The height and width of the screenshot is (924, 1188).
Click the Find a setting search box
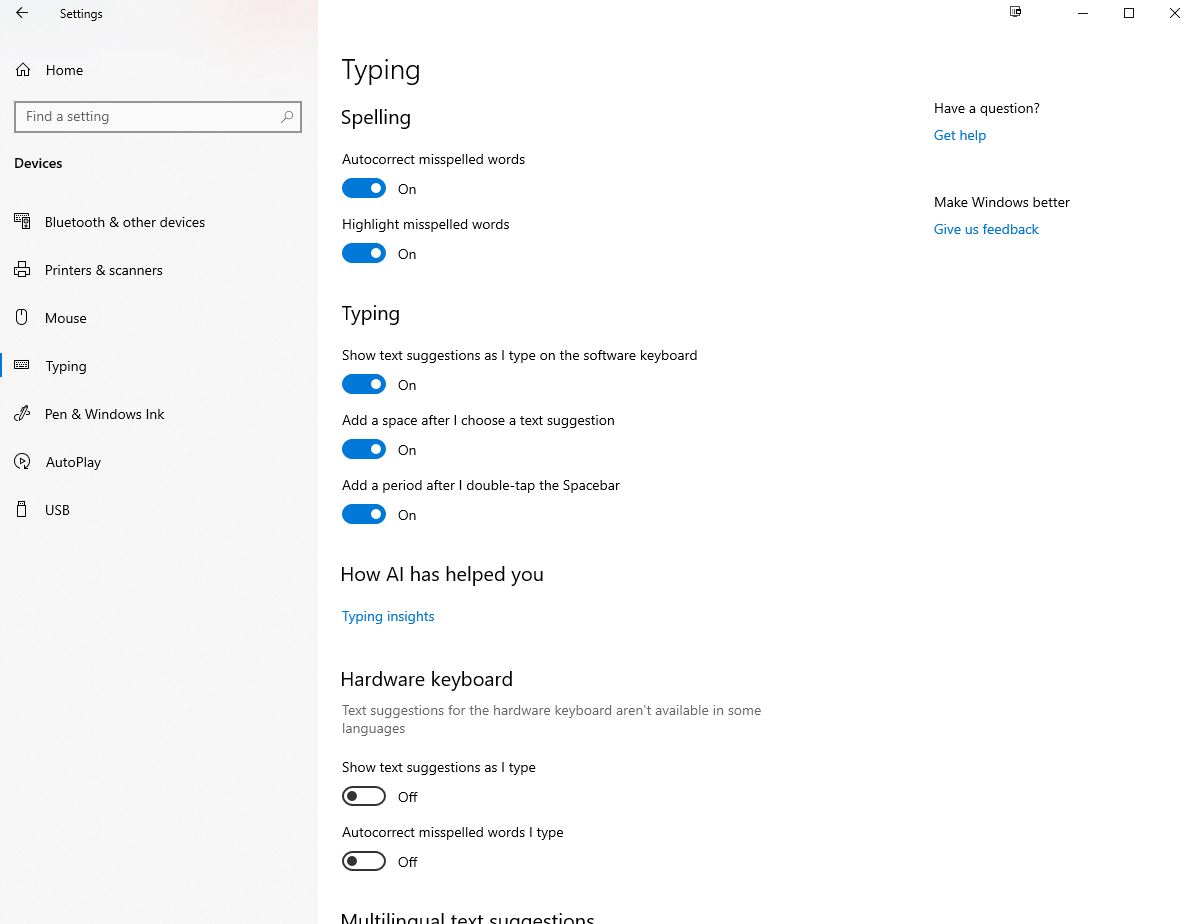pyautogui.click(x=148, y=117)
